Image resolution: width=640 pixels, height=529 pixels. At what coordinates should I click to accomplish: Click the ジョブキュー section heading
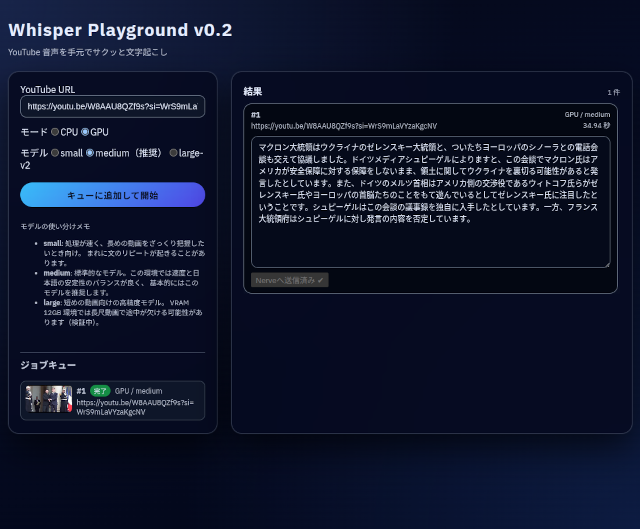click(x=48, y=365)
